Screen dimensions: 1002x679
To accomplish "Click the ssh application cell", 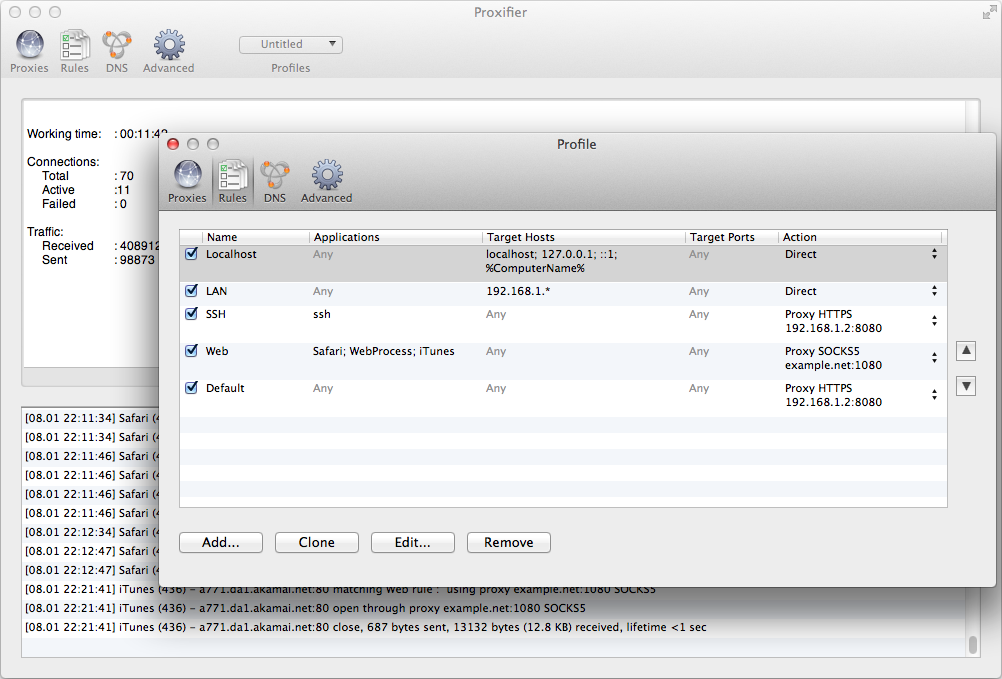I will point(321,314).
